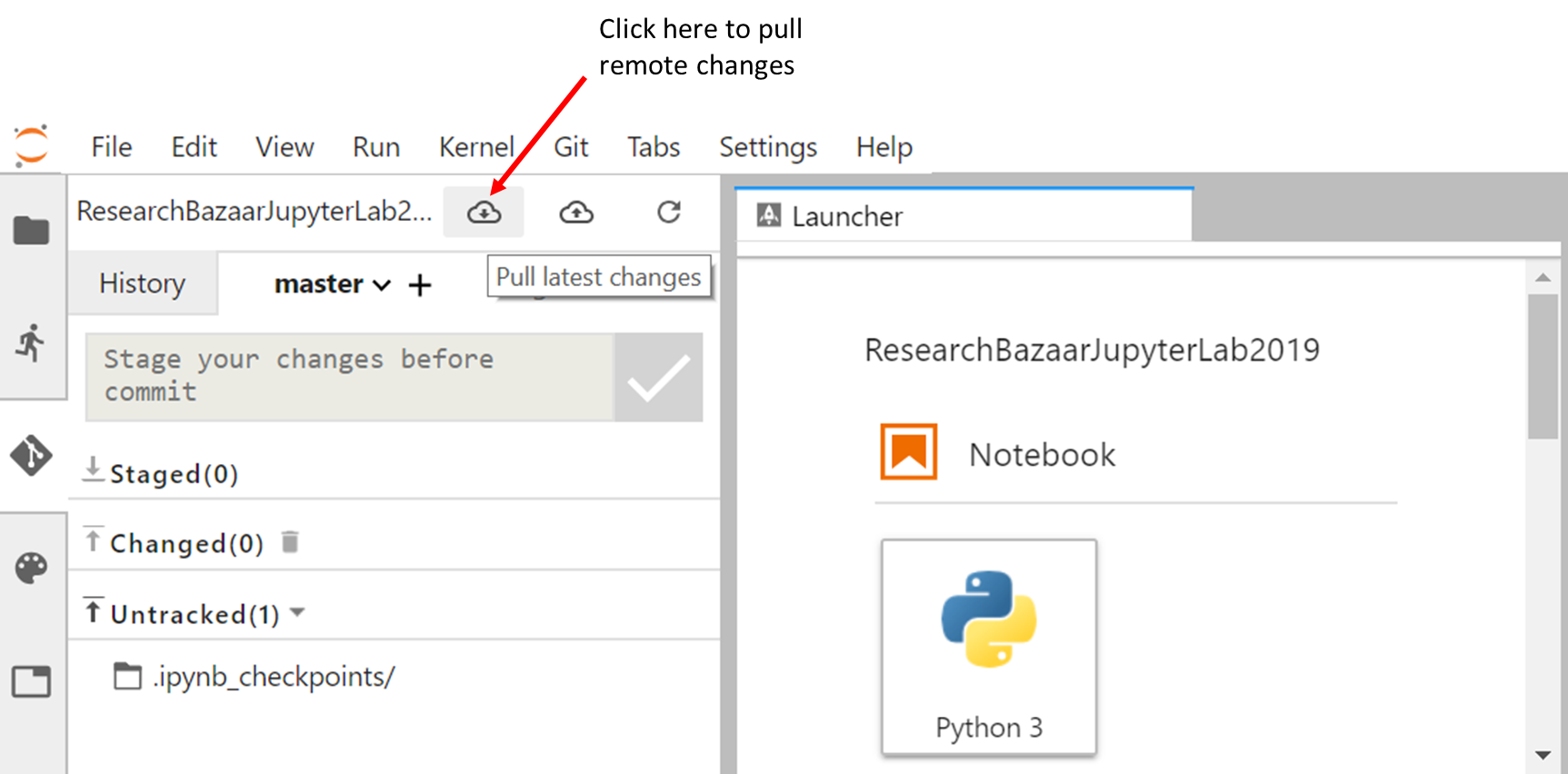Open the Tabs menu

click(654, 147)
